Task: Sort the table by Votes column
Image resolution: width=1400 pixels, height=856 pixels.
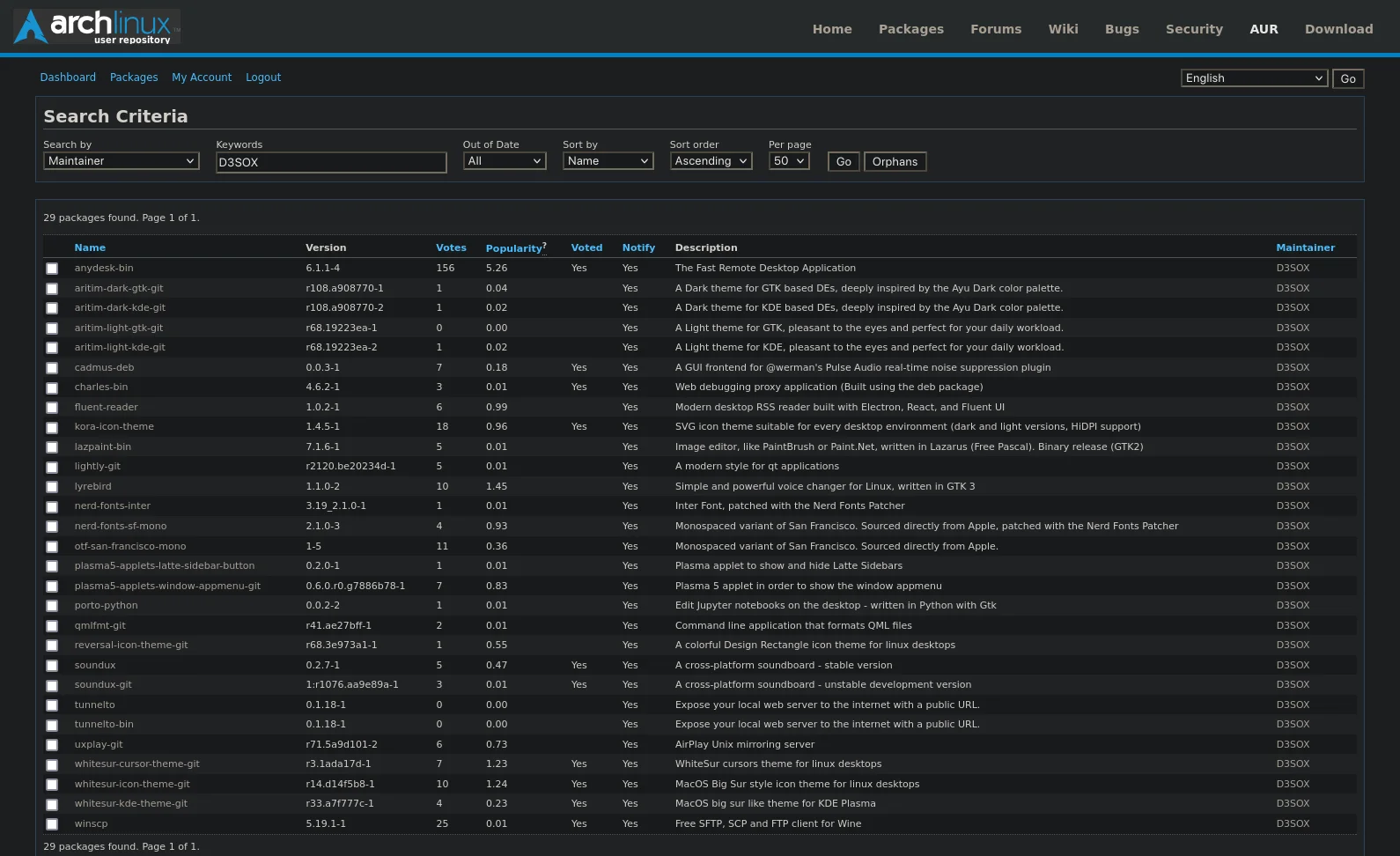Action: [x=451, y=248]
